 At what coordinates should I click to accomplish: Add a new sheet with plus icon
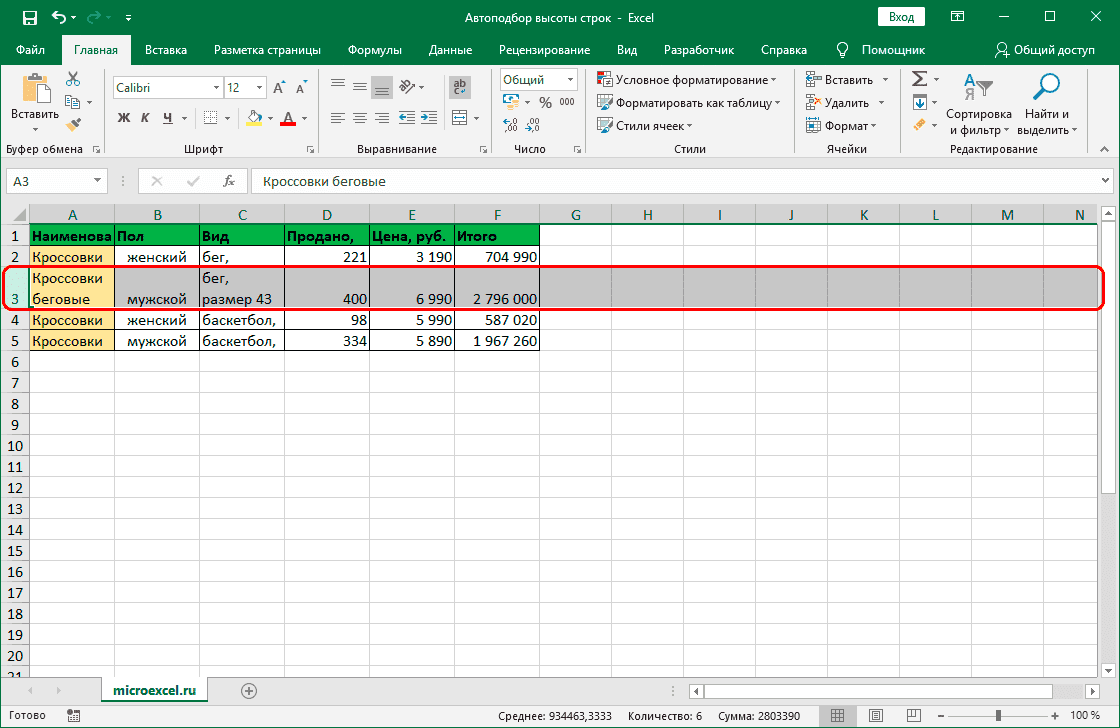(249, 690)
